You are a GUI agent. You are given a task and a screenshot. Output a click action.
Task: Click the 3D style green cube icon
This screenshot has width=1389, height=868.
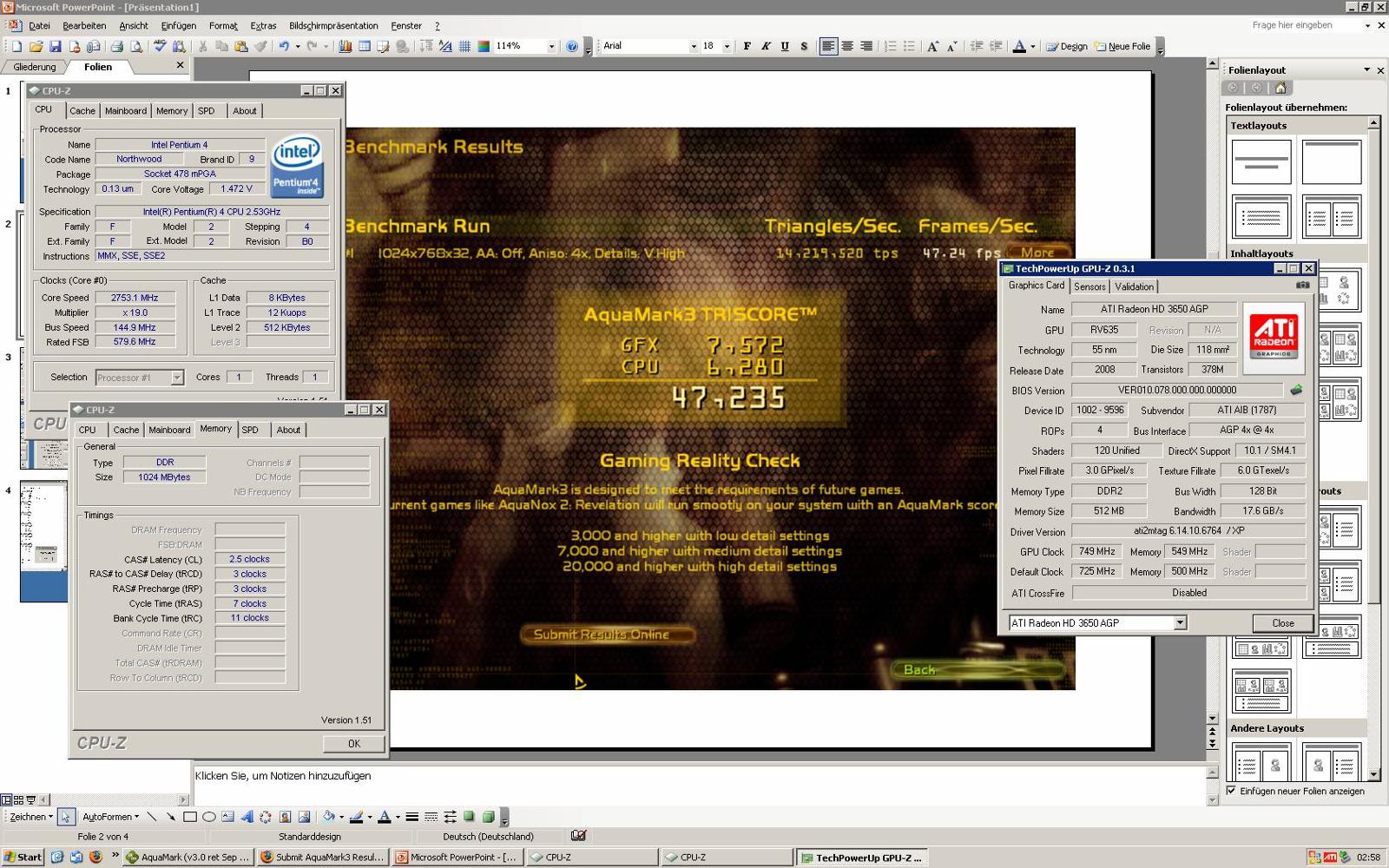(x=488, y=817)
